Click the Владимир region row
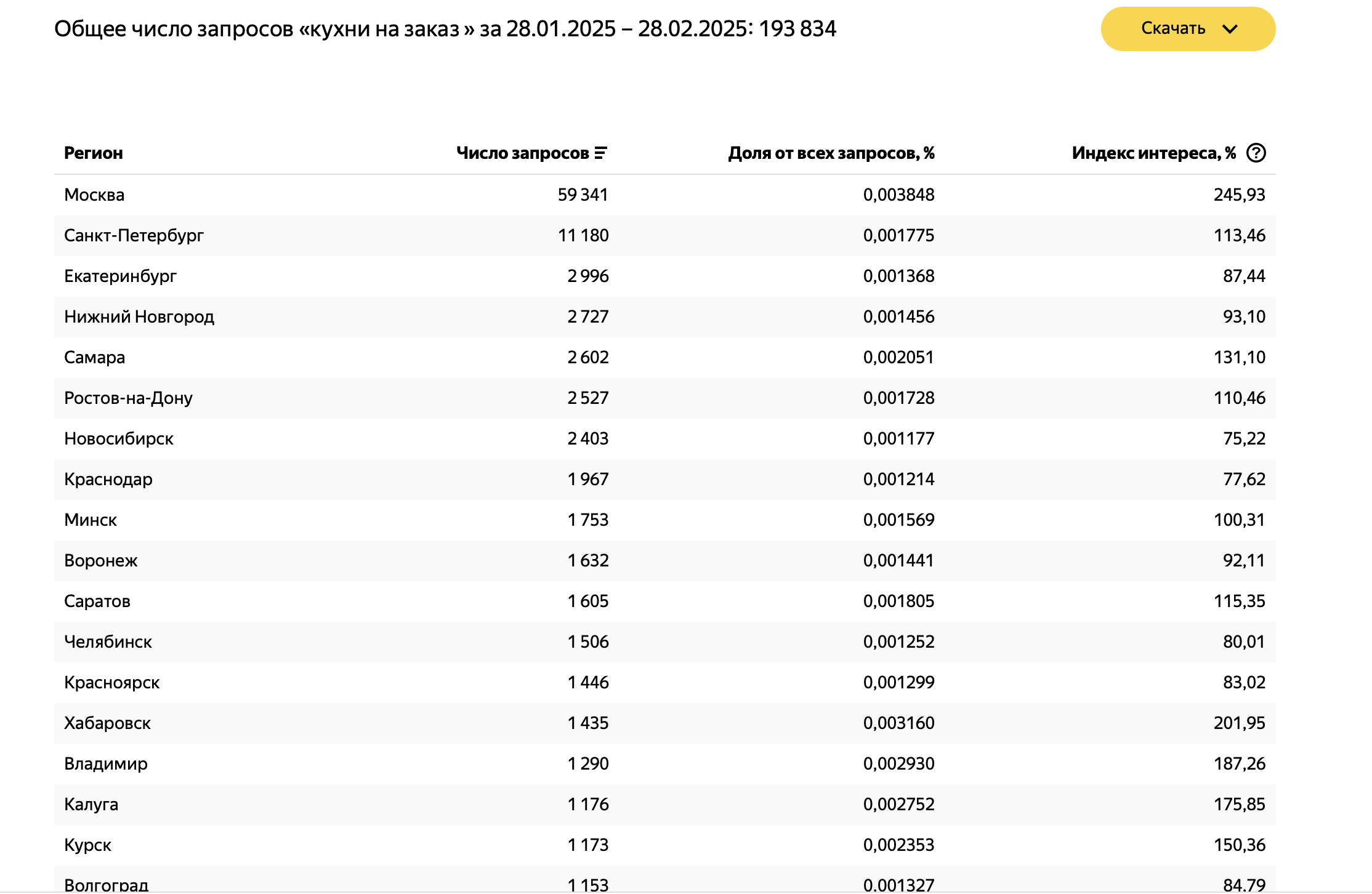The width and height of the screenshot is (1372, 894). coord(106,763)
